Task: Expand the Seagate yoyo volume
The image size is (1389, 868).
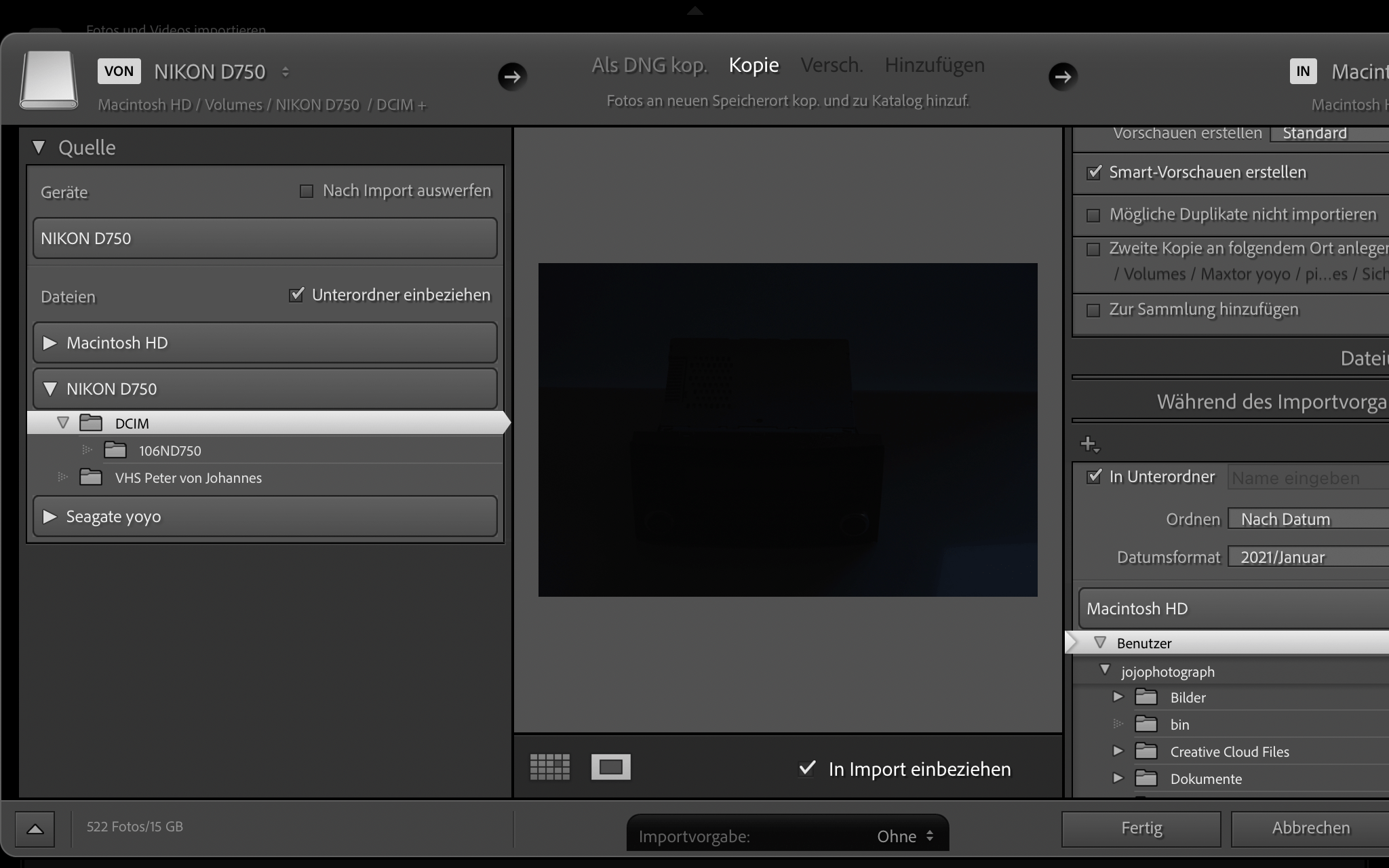Action: point(50,516)
